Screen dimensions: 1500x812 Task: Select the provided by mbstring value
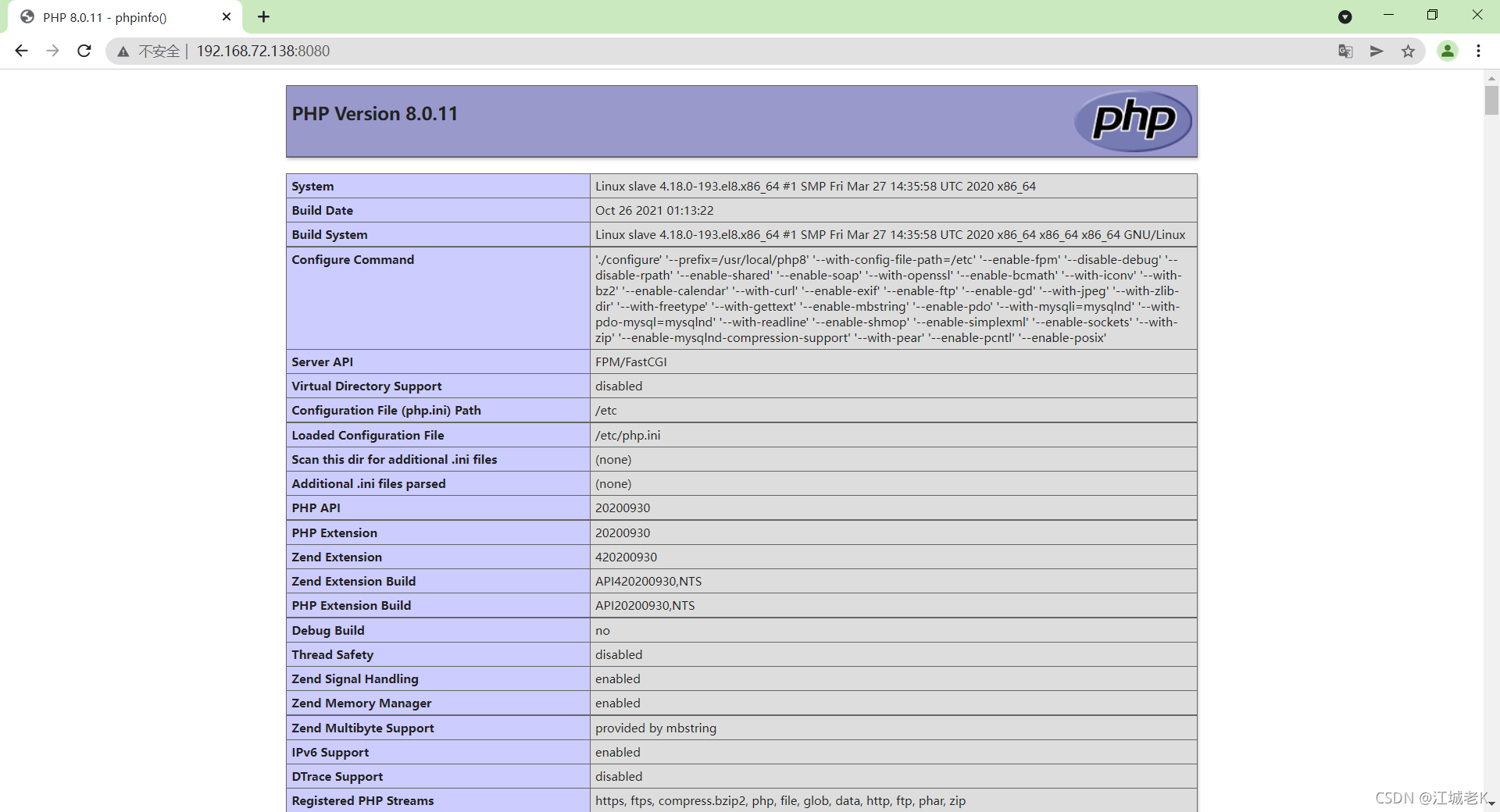click(x=656, y=728)
